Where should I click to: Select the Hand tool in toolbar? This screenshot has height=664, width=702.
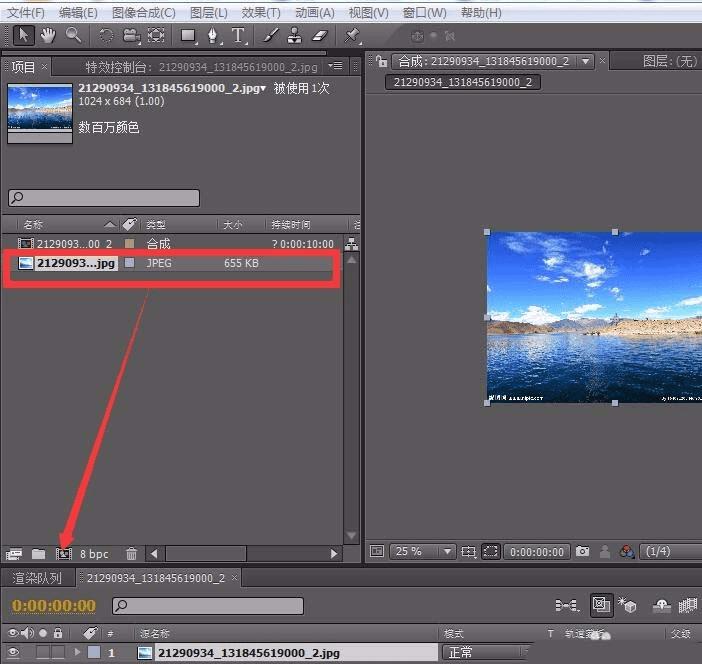point(48,35)
